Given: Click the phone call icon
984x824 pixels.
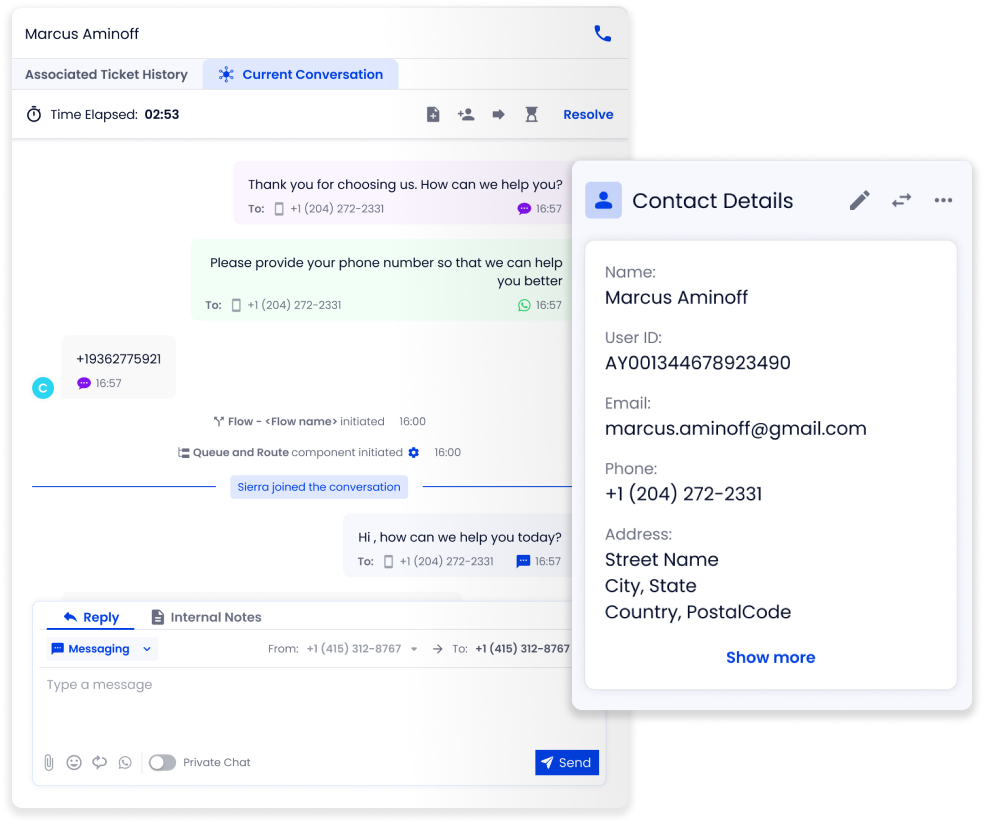Looking at the screenshot, I should (x=602, y=34).
